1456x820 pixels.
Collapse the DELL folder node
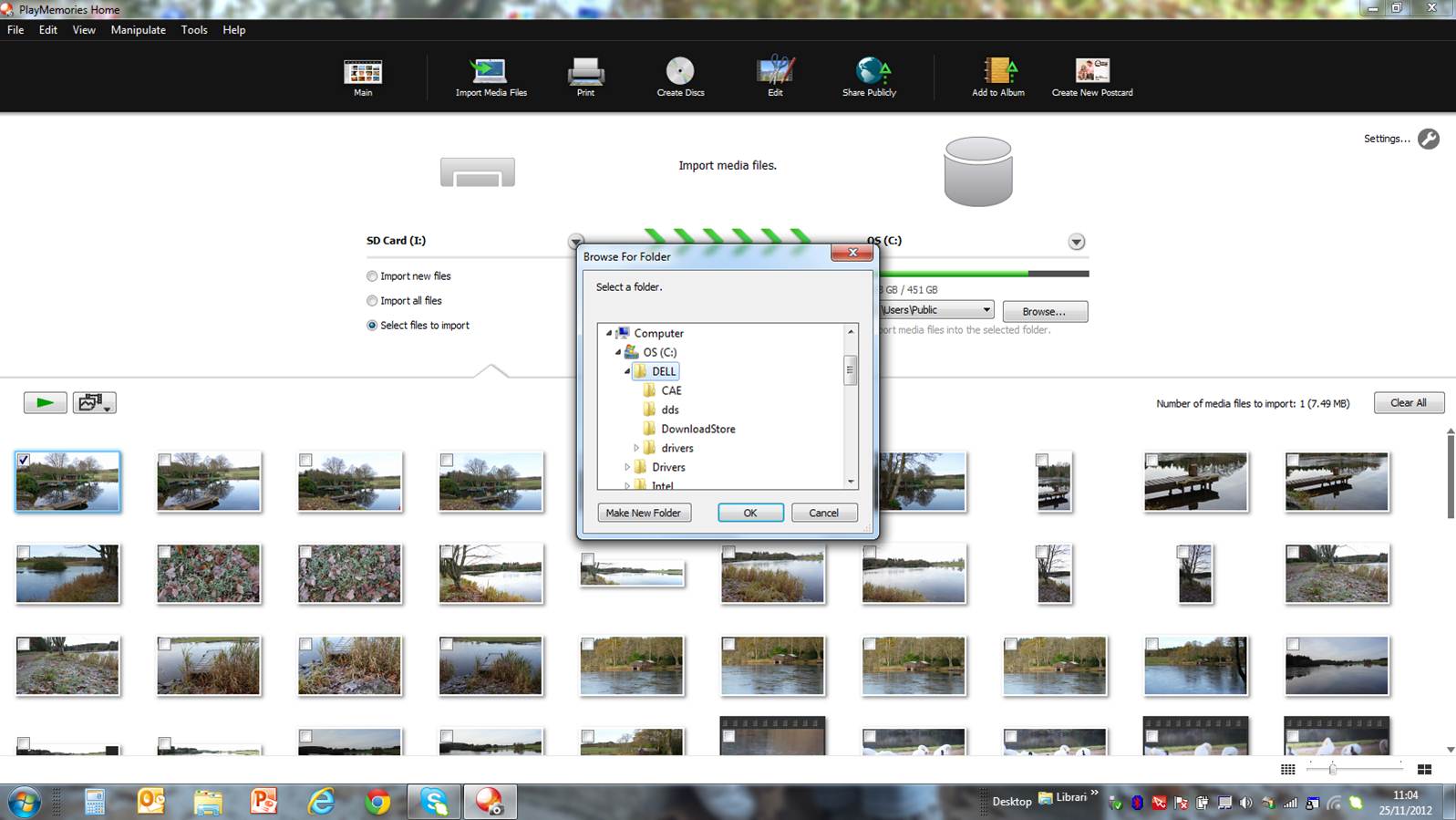coord(627,371)
